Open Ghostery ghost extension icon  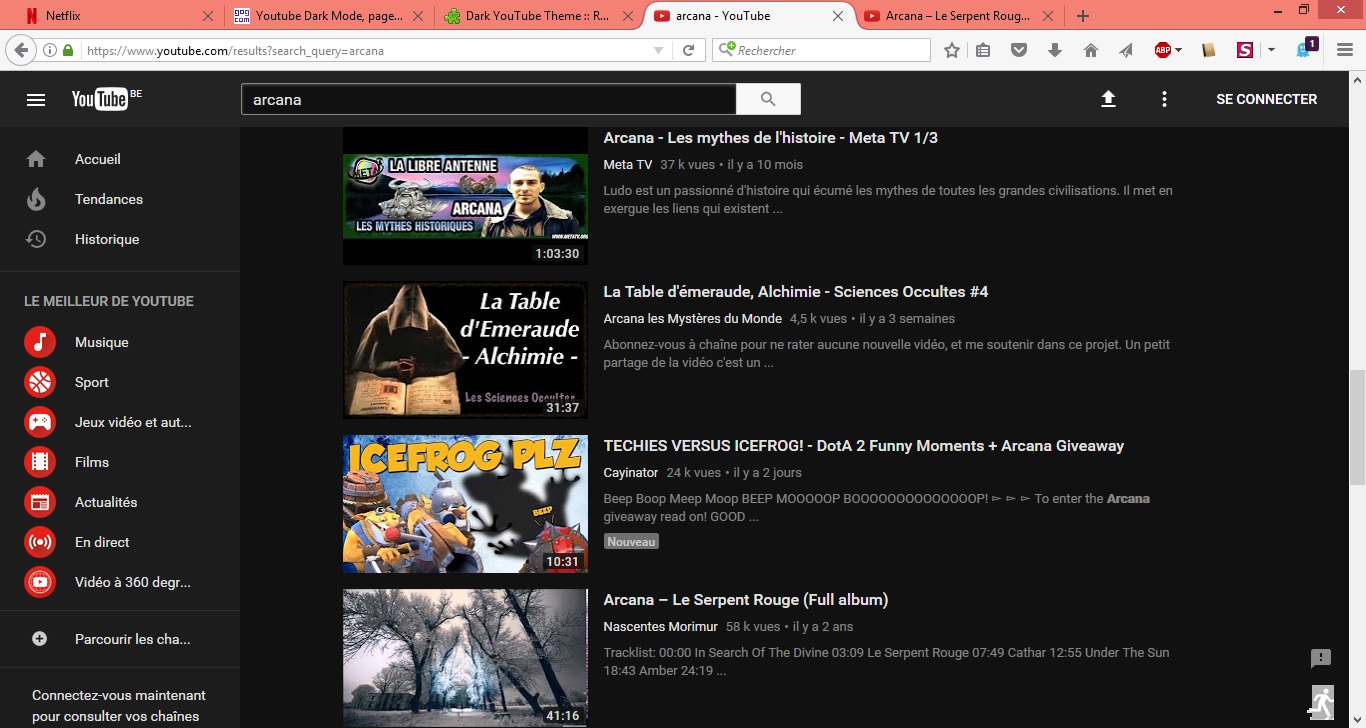[x=1305, y=49]
